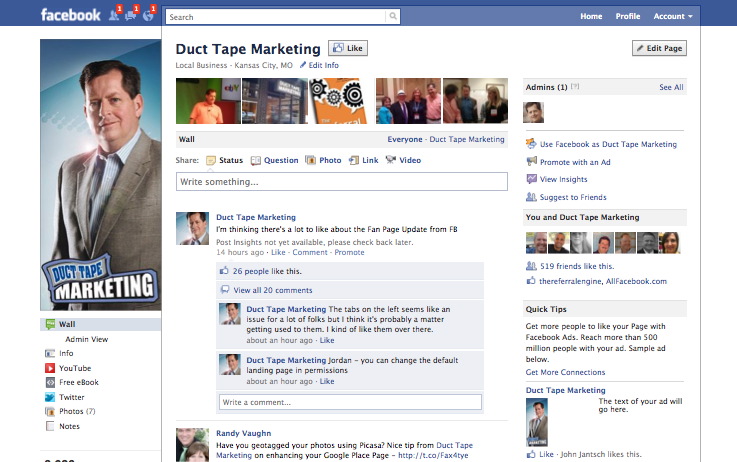Open notifications globe icon
The width and height of the screenshot is (737, 462).
pos(148,15)
